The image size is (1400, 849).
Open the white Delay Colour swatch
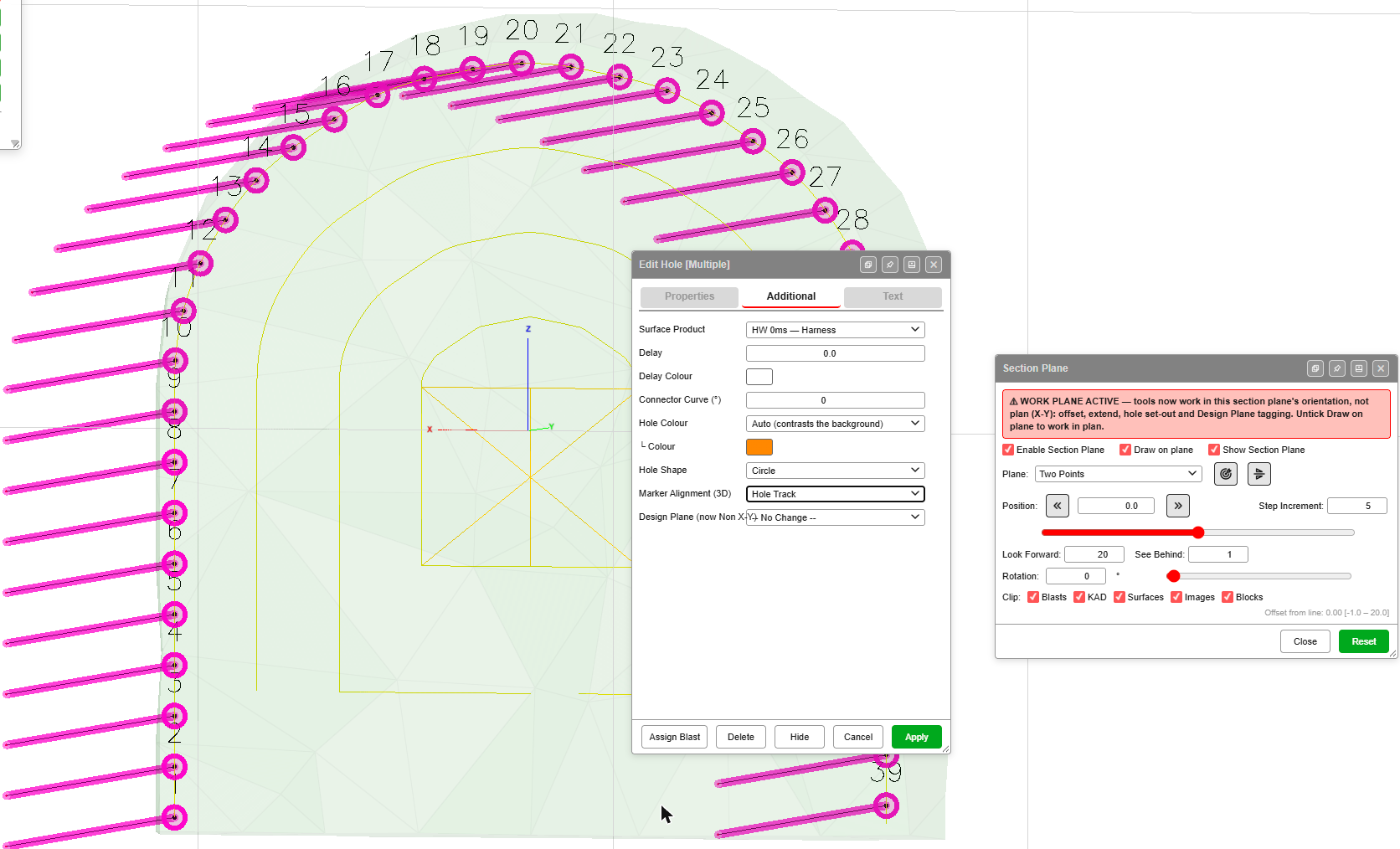coord(760,377)
